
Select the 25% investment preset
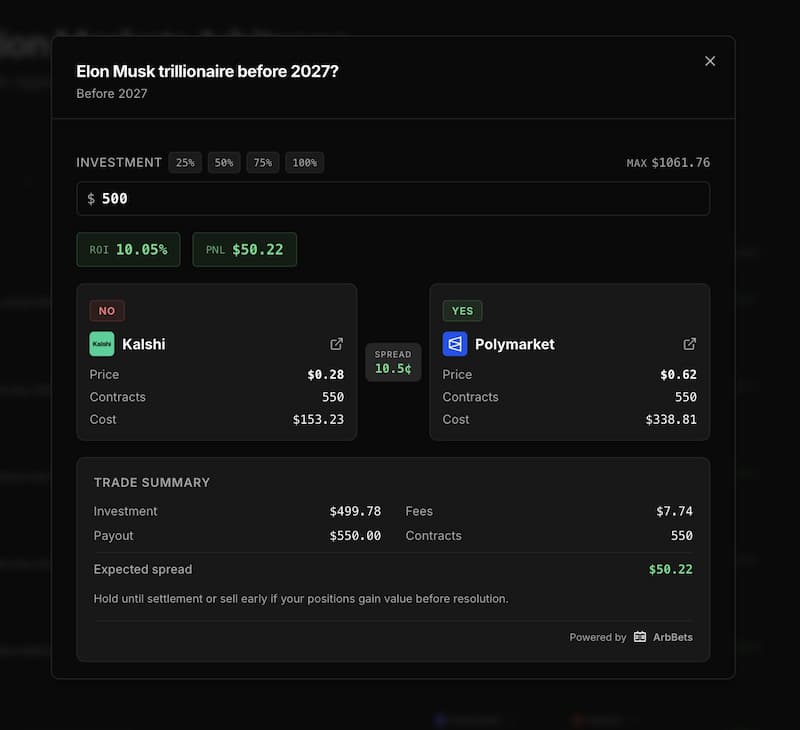click(x=184, y=162)
